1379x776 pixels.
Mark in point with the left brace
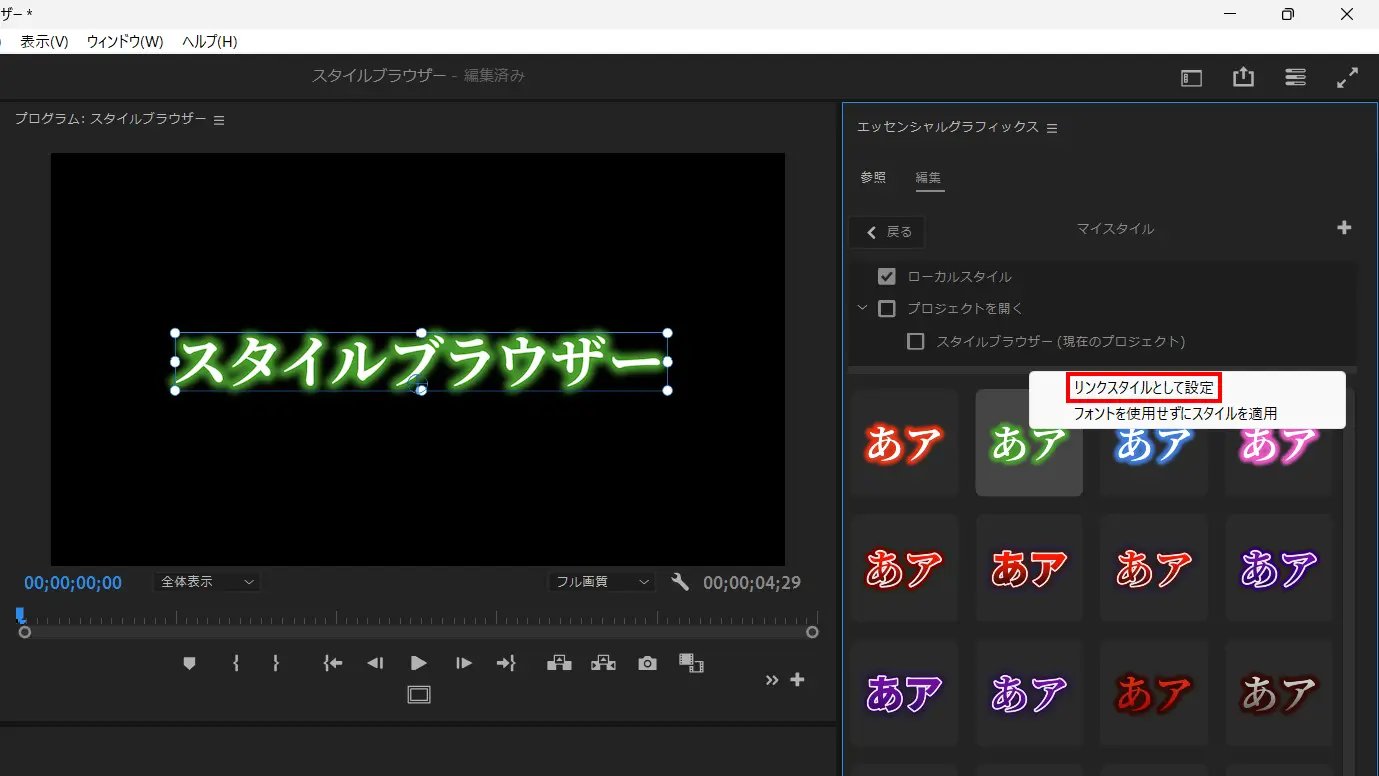point(236,663)
